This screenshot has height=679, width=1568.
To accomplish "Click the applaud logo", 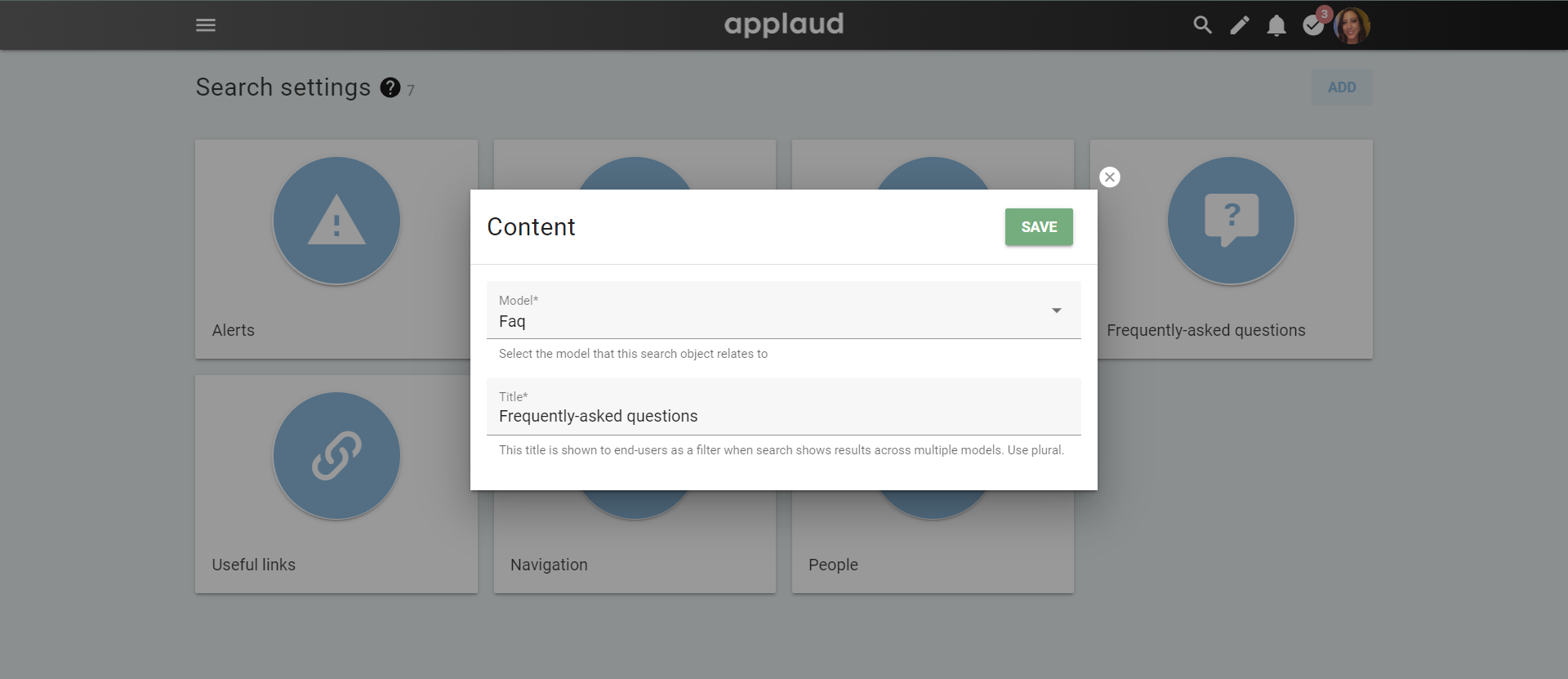I will [x=784, y=25].
